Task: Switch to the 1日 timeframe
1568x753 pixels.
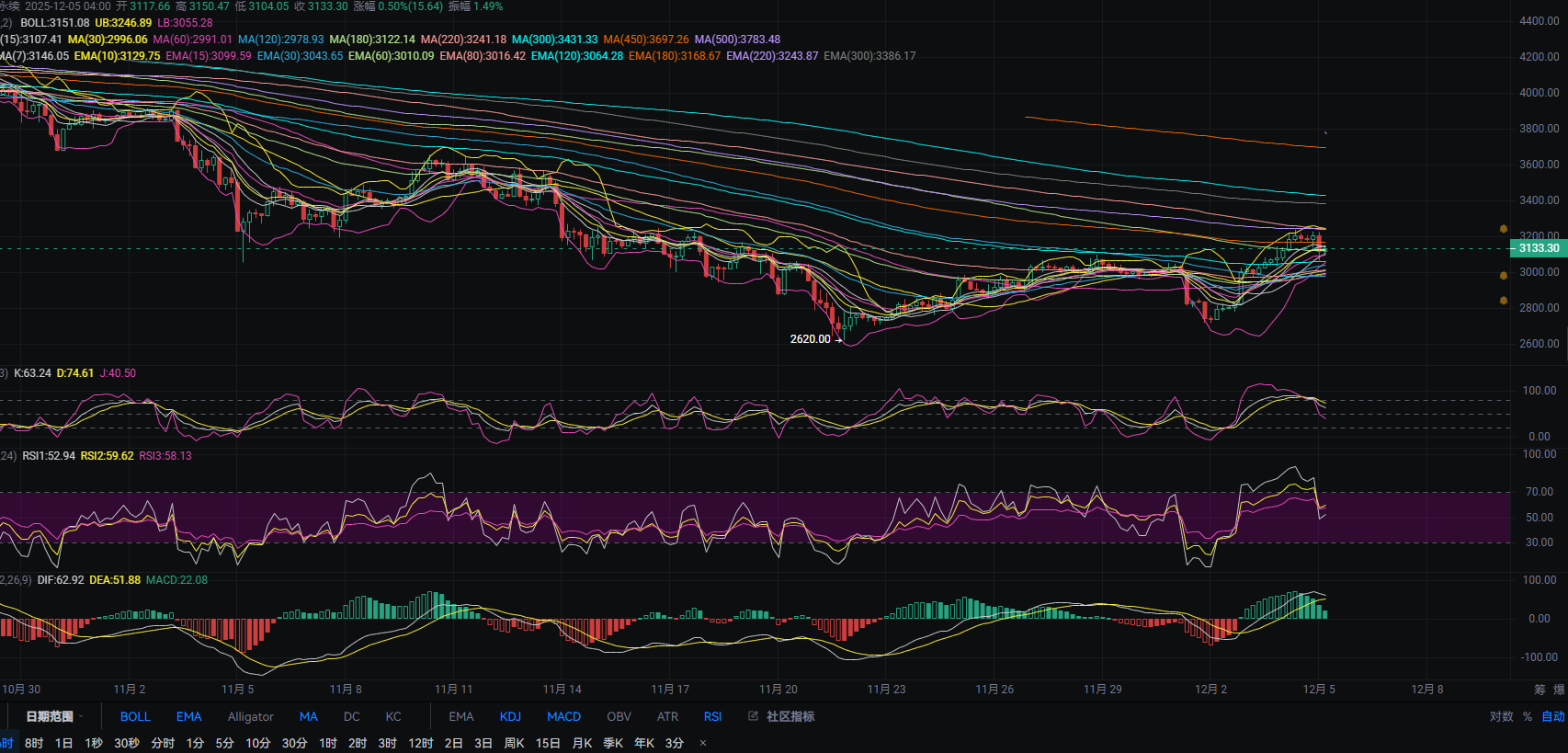Action: click(x=63, y=743)
